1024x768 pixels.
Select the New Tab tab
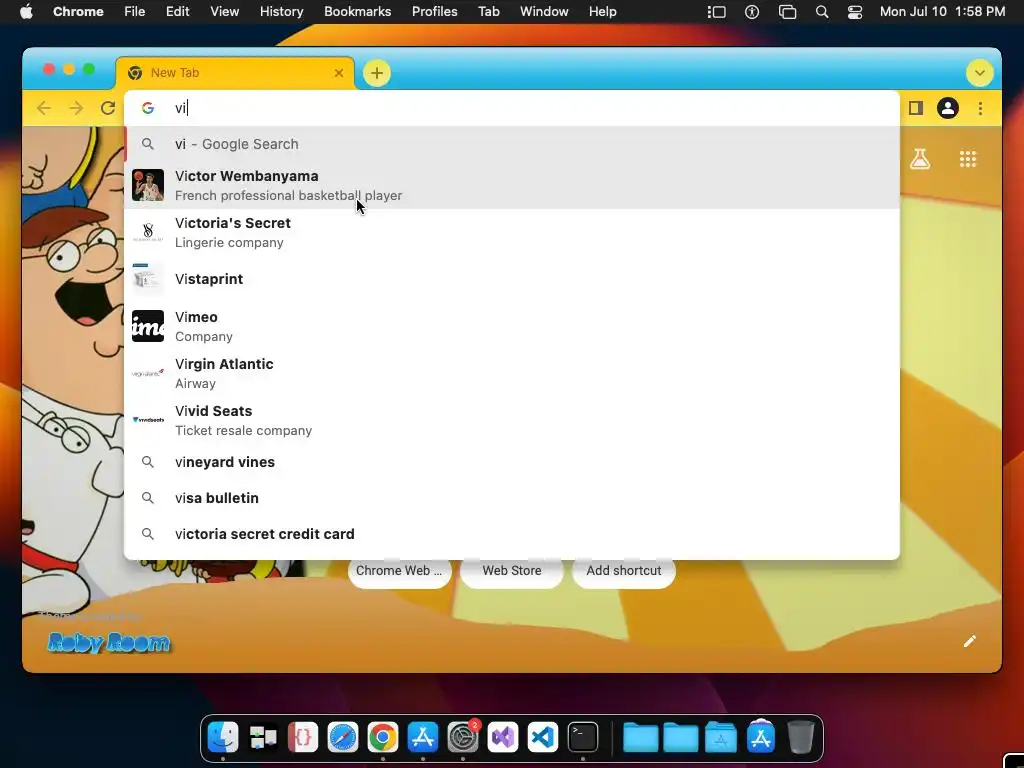235,73
